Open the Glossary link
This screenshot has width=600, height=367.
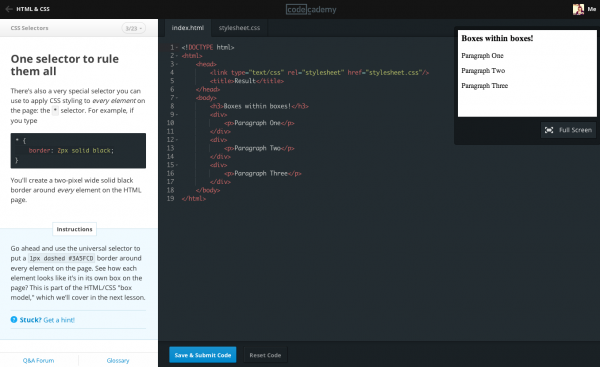(x=118, y=360)
